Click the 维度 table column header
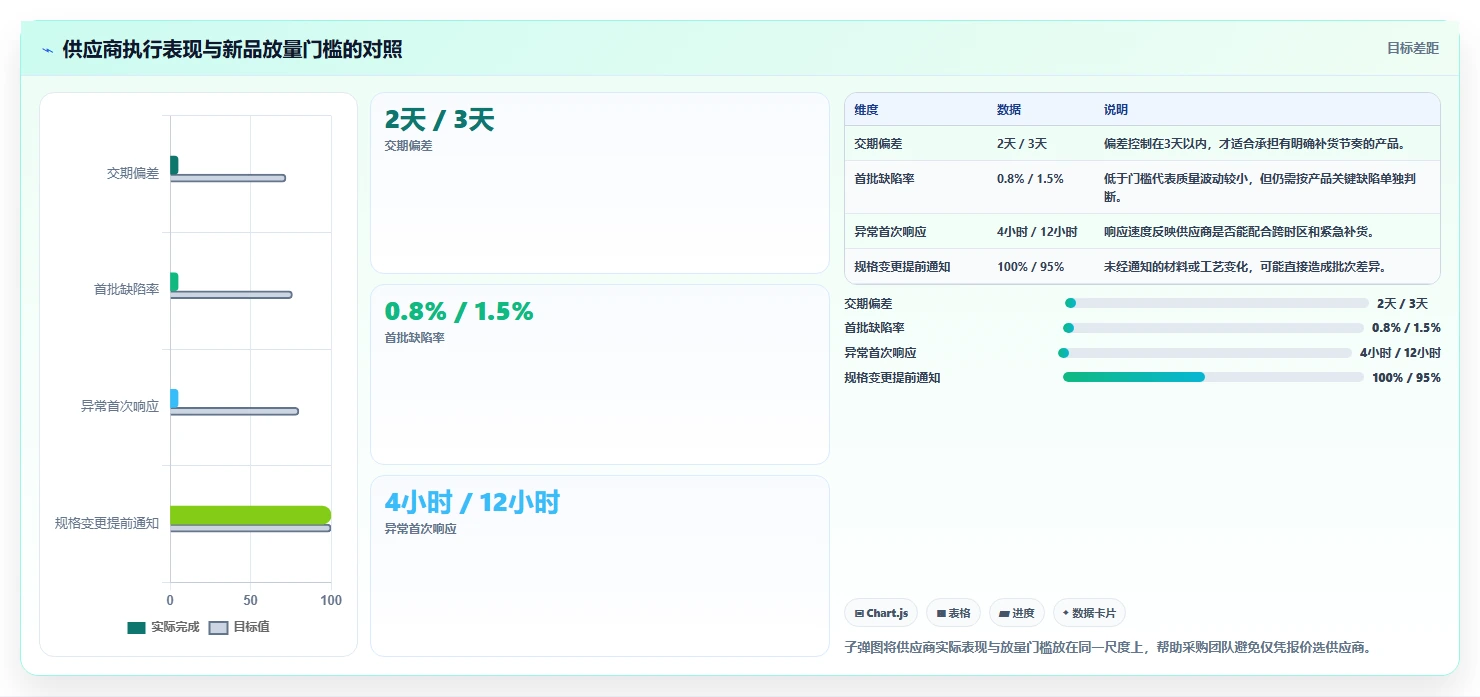Screen dimensions: 1480x697 (866, 110)
